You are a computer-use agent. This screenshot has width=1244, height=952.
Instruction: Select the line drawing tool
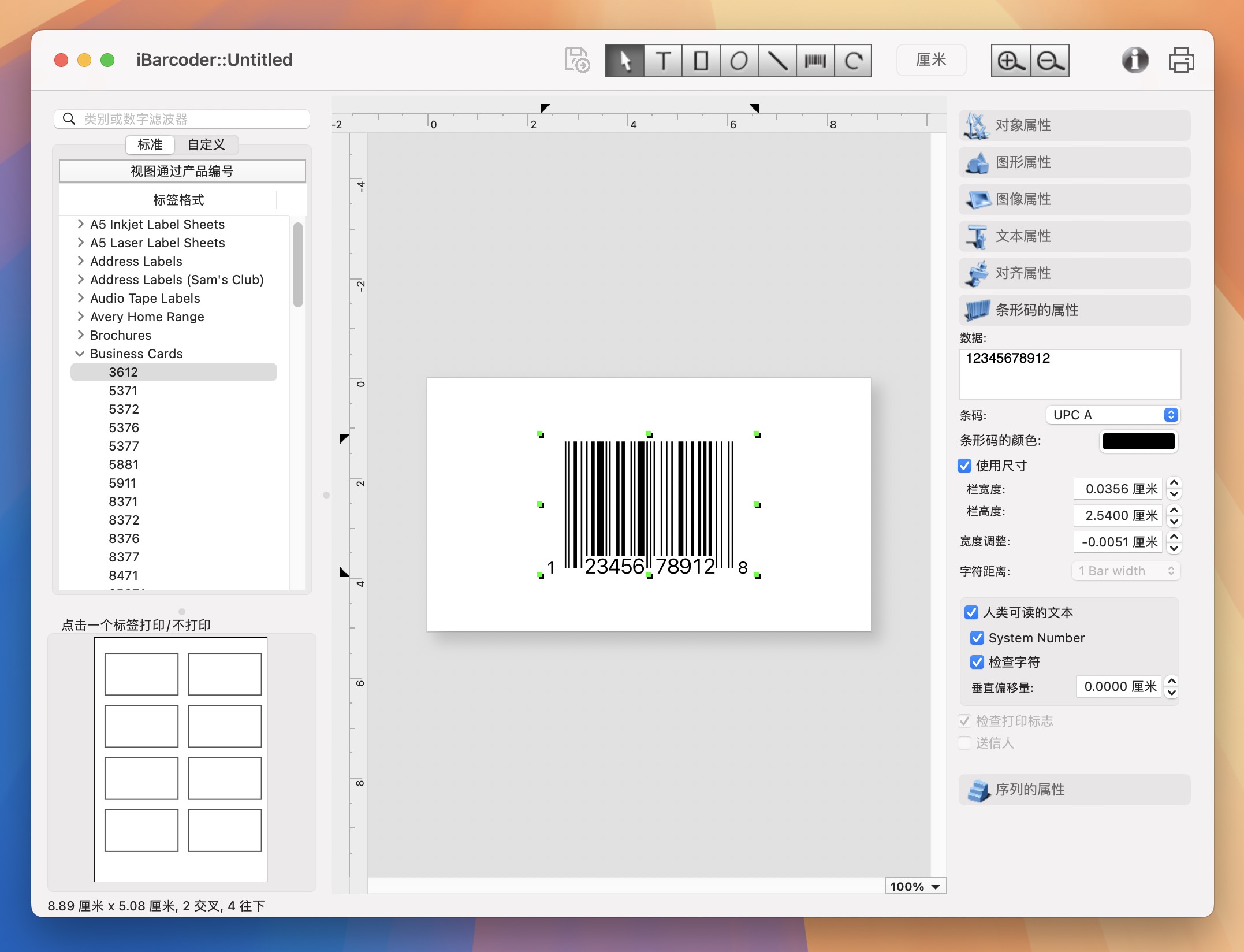[x=777, y=60]
